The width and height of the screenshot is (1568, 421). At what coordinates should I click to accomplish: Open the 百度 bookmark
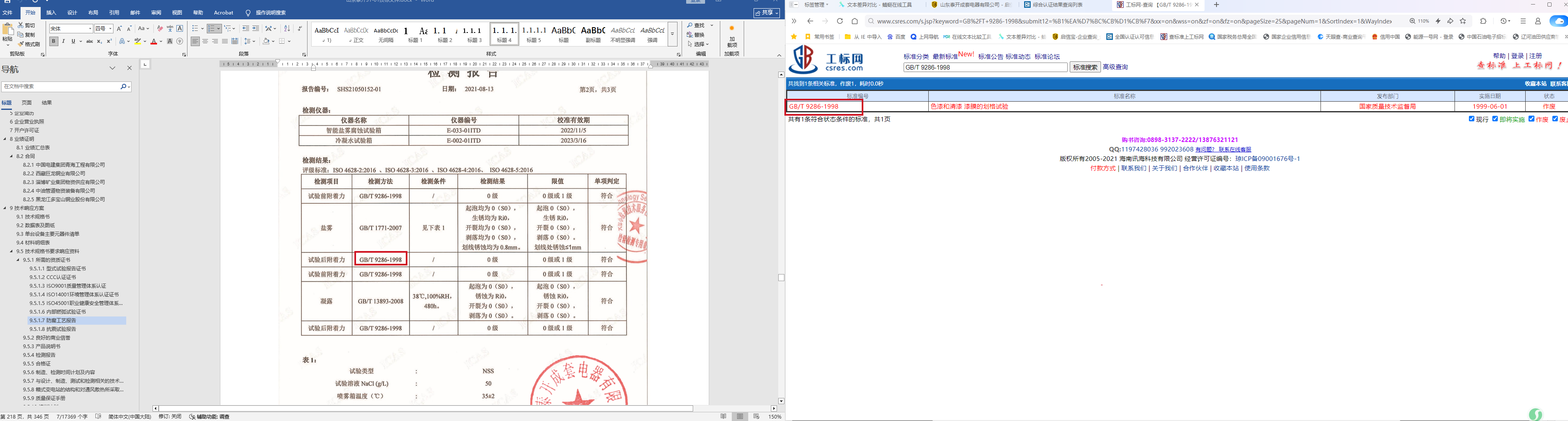pos(896,37)
